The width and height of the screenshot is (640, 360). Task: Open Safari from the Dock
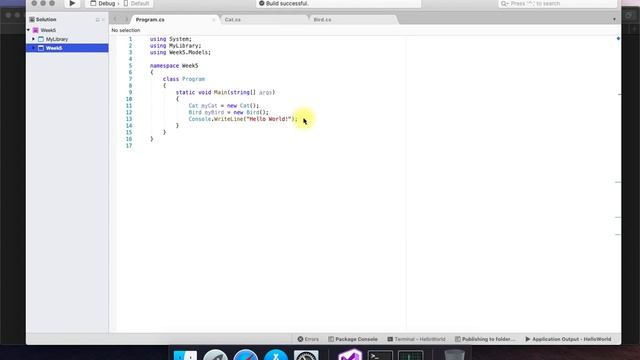click(246, 355)
